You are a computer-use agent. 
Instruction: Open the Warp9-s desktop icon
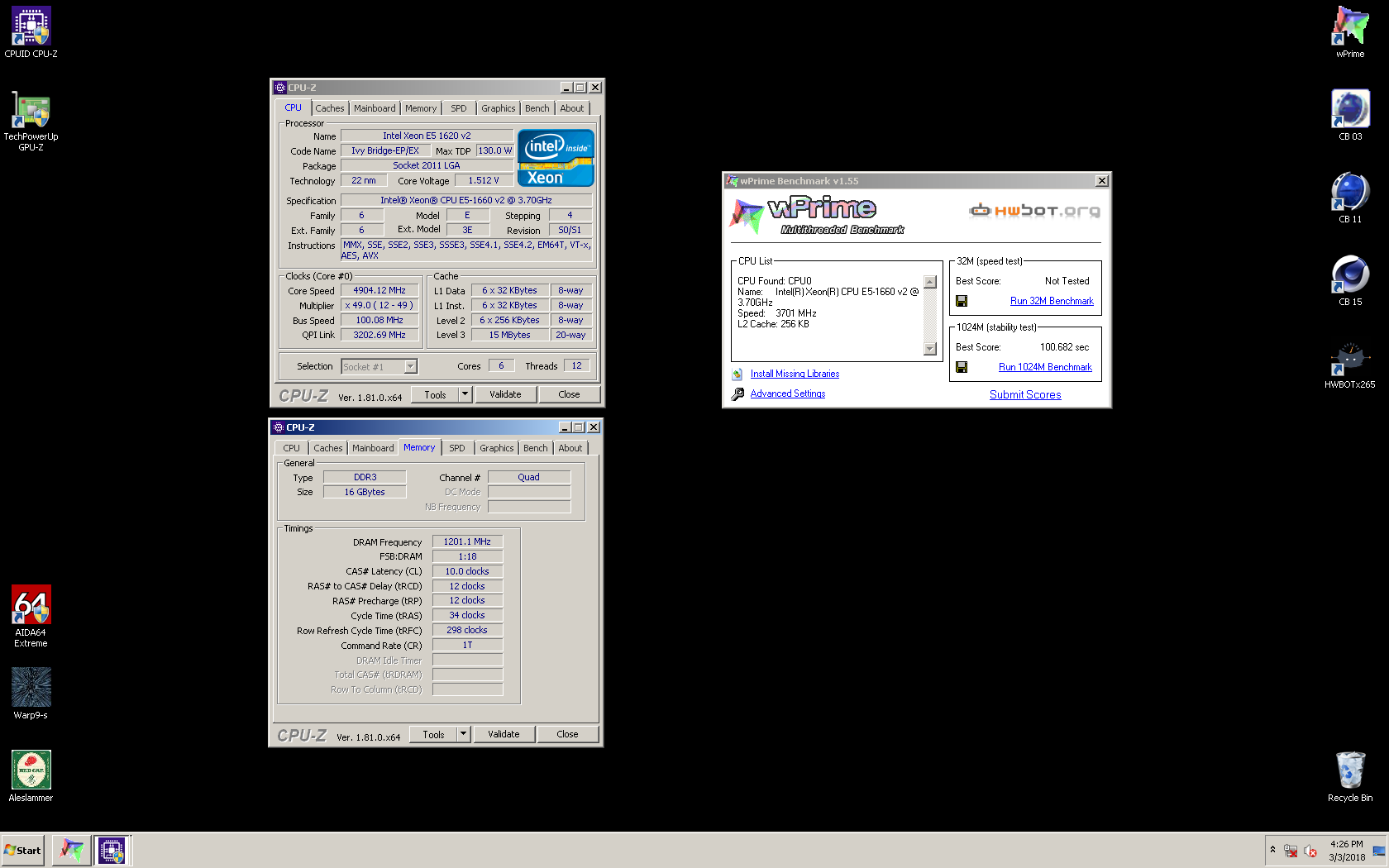[31, 694]
